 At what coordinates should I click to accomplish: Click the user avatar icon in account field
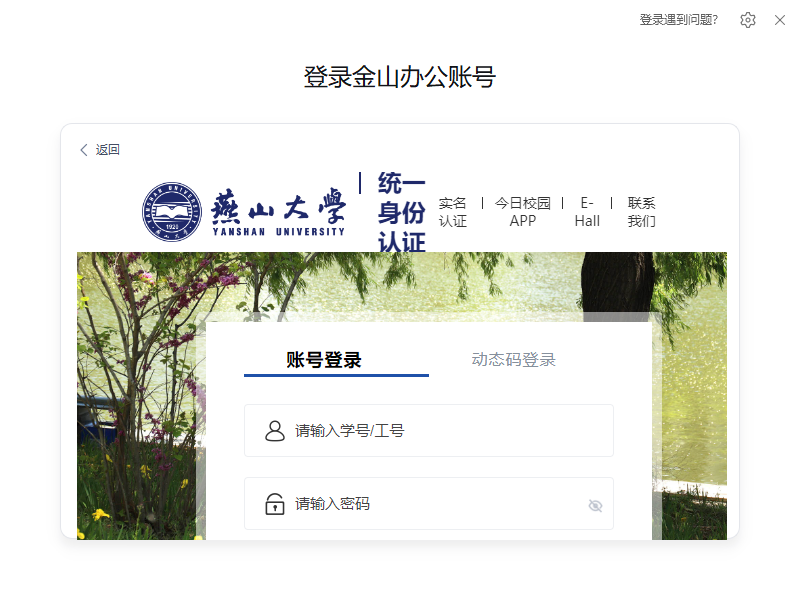pos(274,431)
